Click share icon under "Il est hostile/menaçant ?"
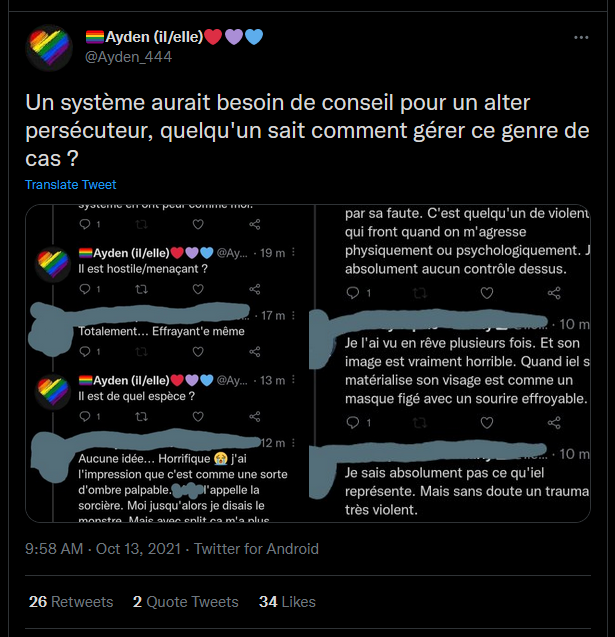The width and height of the screenshot is (615, 637). [255, 289]
